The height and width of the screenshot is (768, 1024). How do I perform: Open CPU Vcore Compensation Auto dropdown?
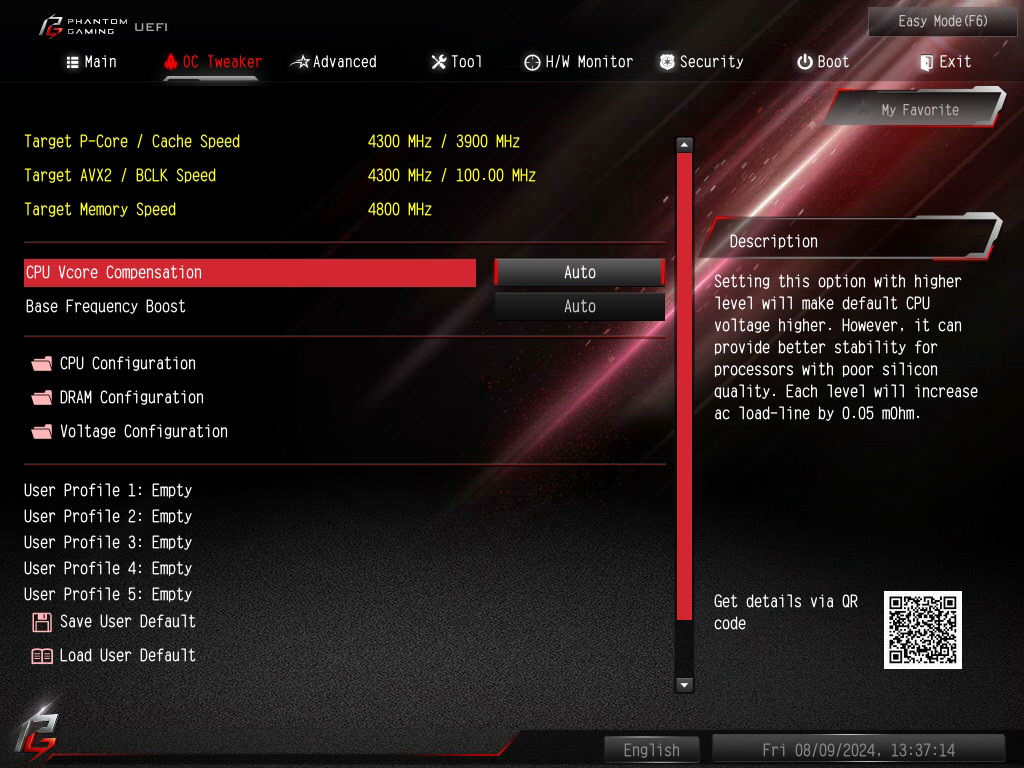tap(579, 272)
